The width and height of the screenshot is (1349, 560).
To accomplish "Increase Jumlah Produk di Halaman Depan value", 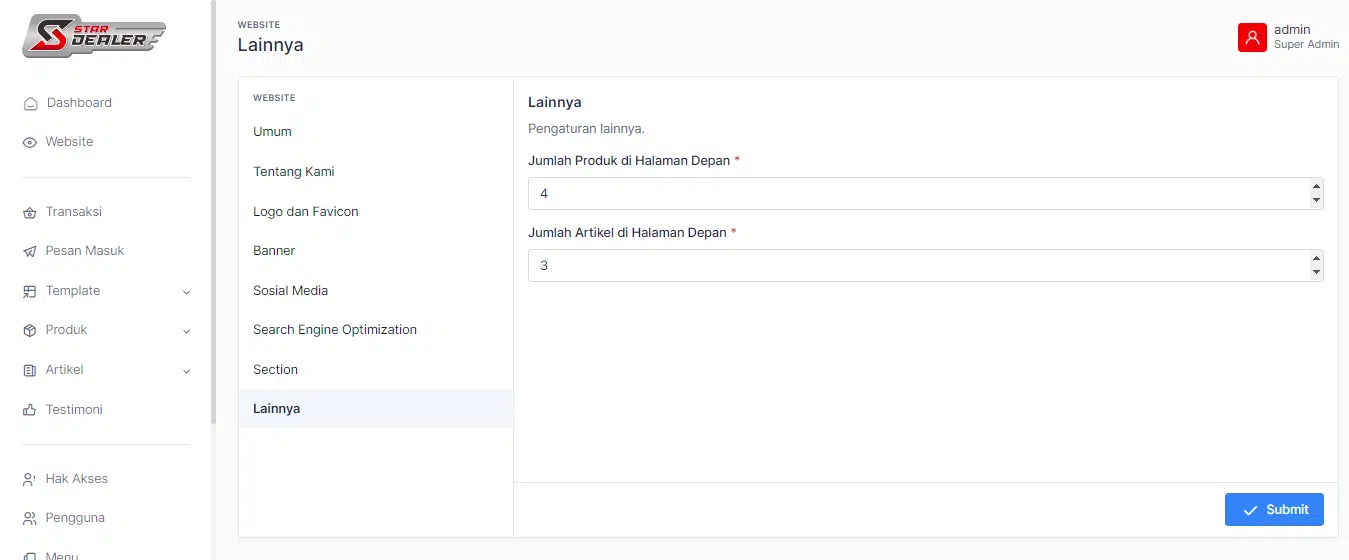I will point(1316,186).
